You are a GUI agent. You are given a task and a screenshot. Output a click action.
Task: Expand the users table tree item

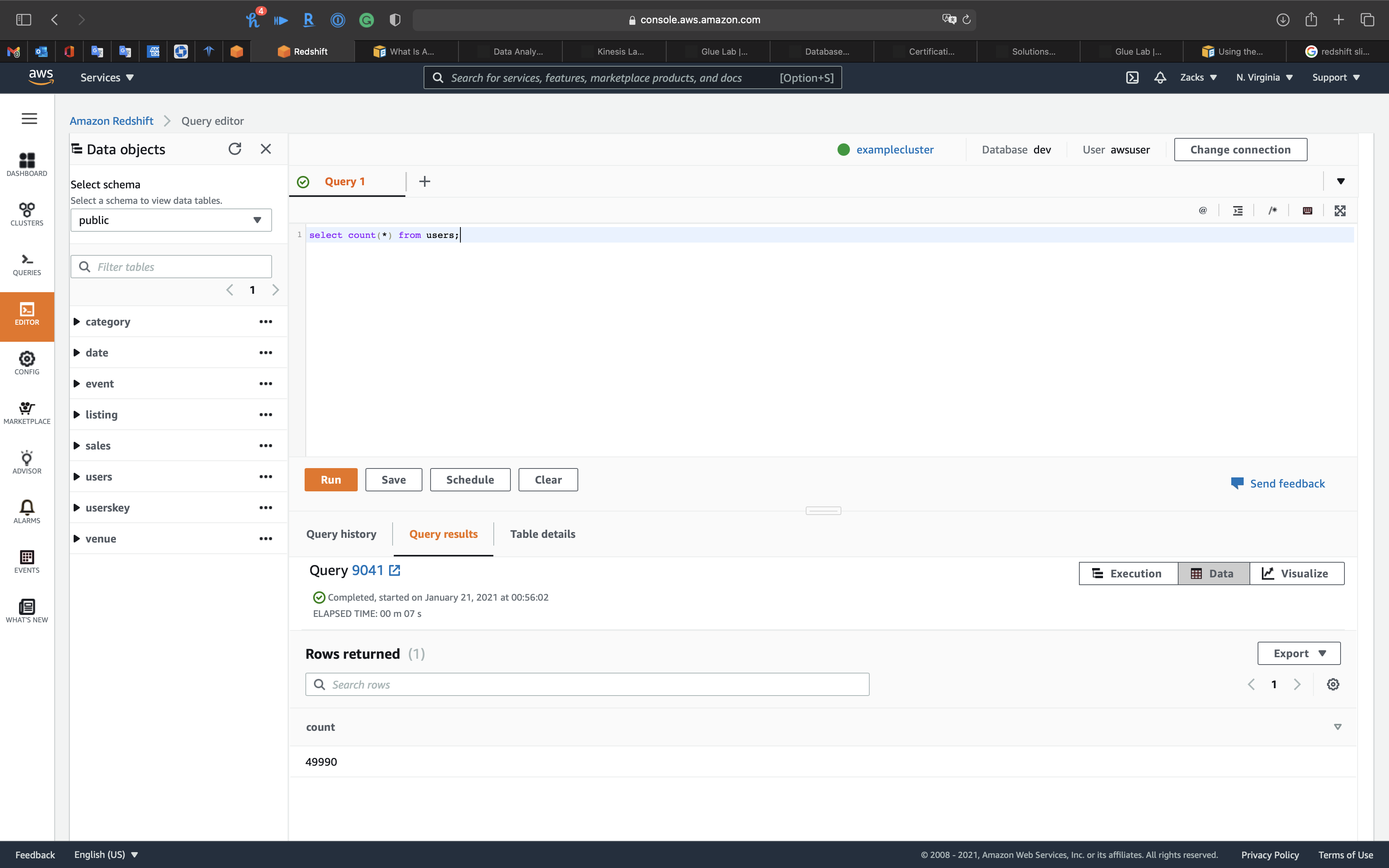(x=76, y=477)
